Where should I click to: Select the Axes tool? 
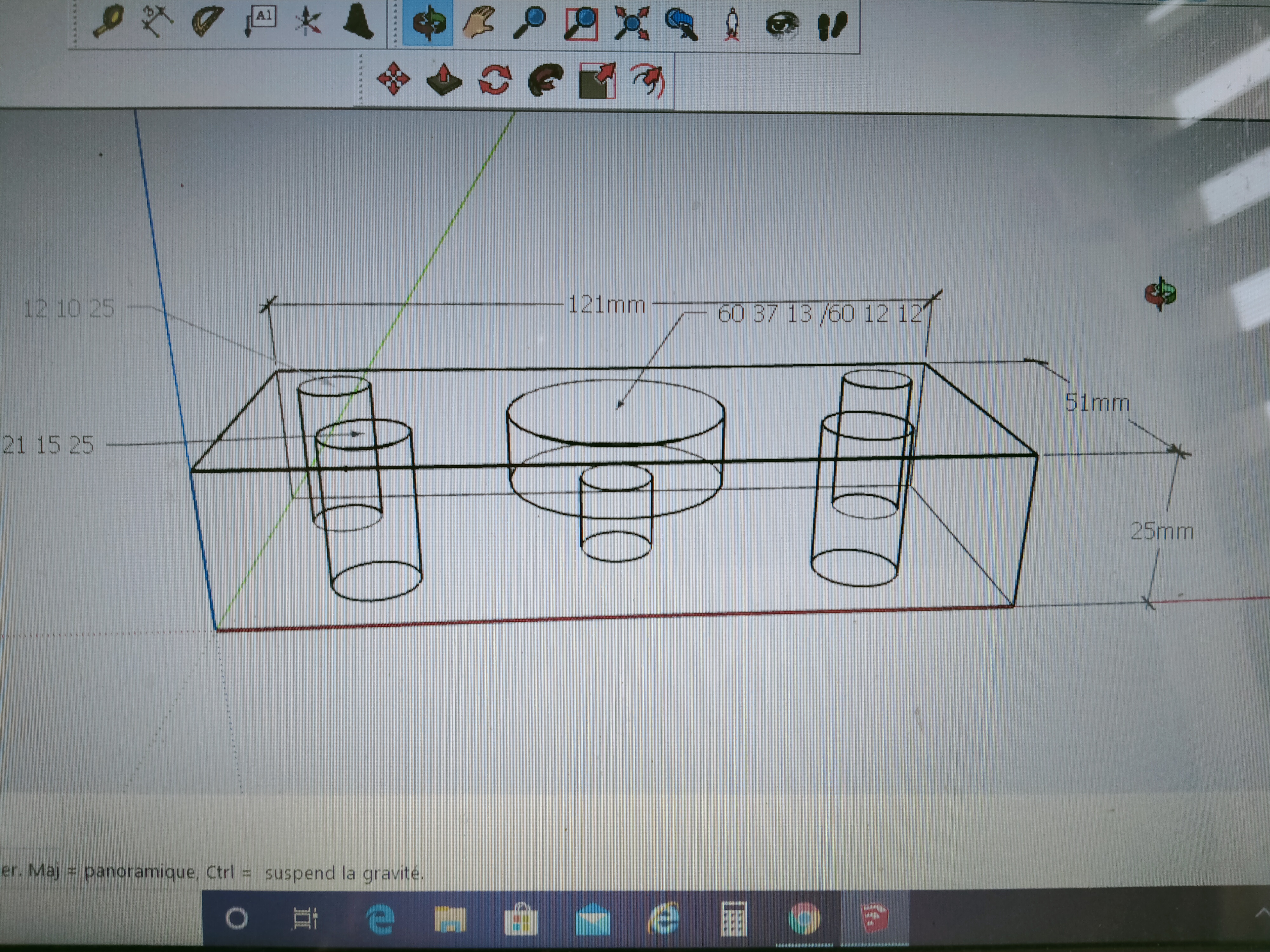(x=308, y=22)
